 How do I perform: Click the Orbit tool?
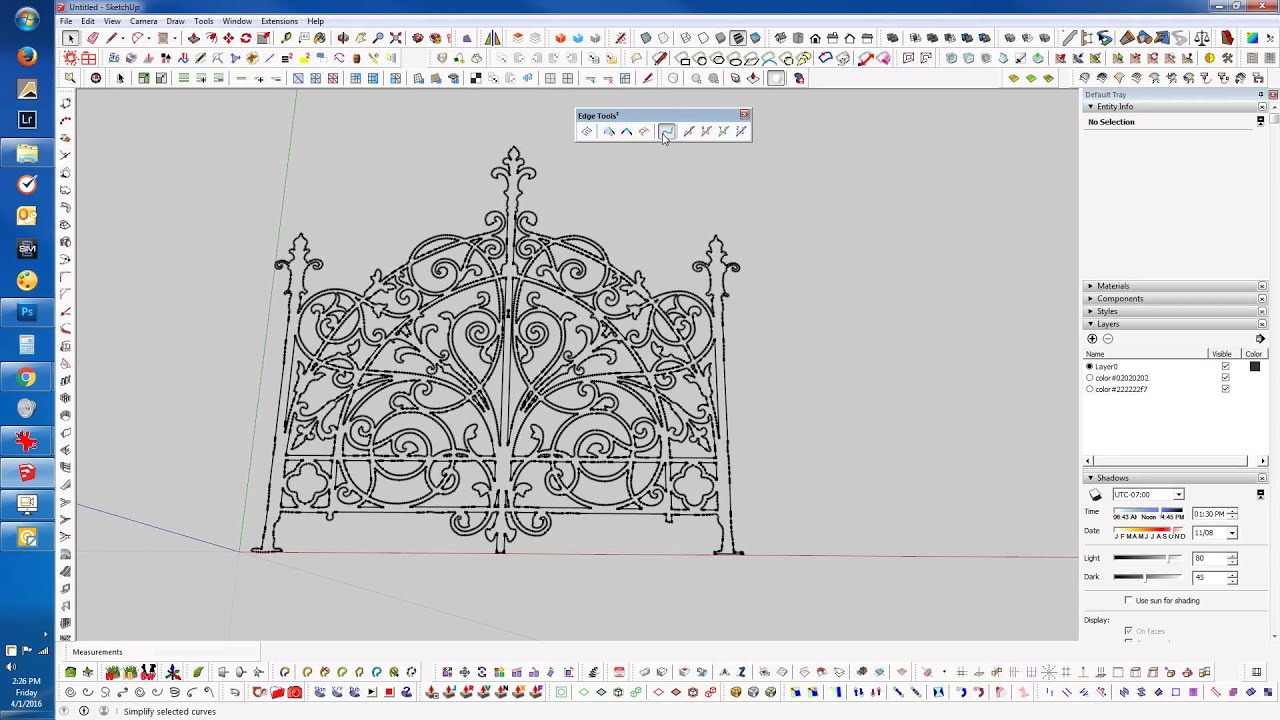coord(344,38)
